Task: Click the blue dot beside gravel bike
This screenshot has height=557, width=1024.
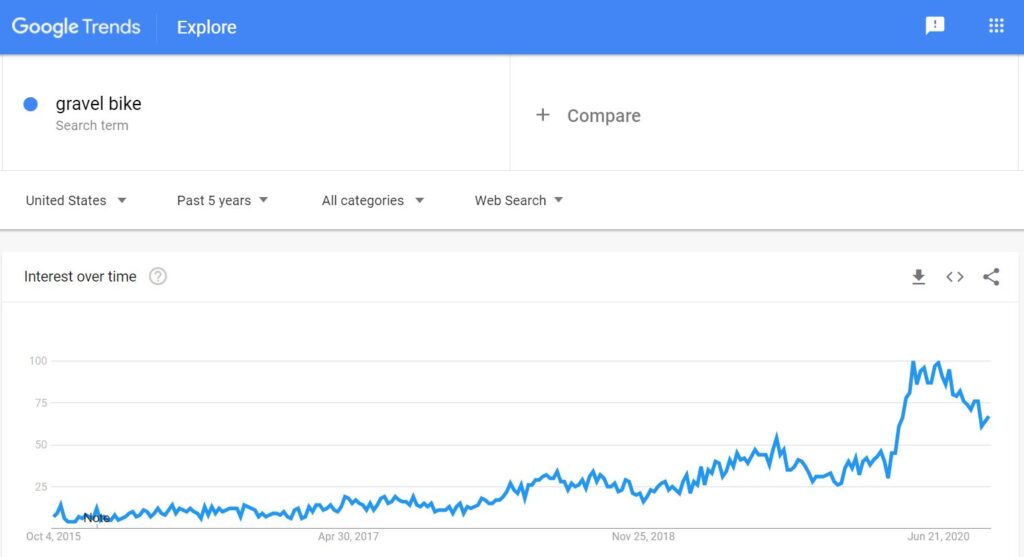Action: (30, 104)
